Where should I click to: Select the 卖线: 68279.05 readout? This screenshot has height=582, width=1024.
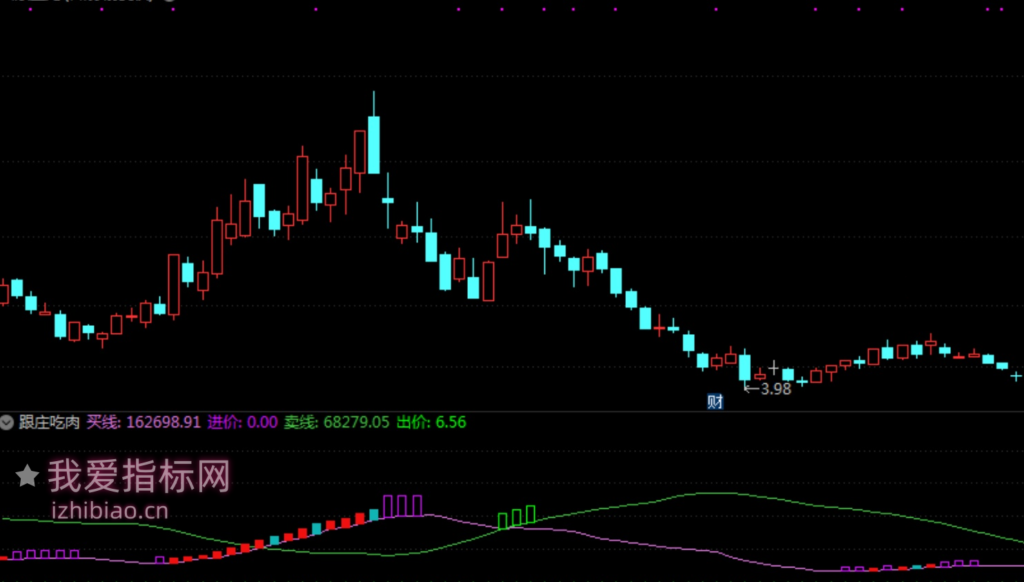pos(336,423)
